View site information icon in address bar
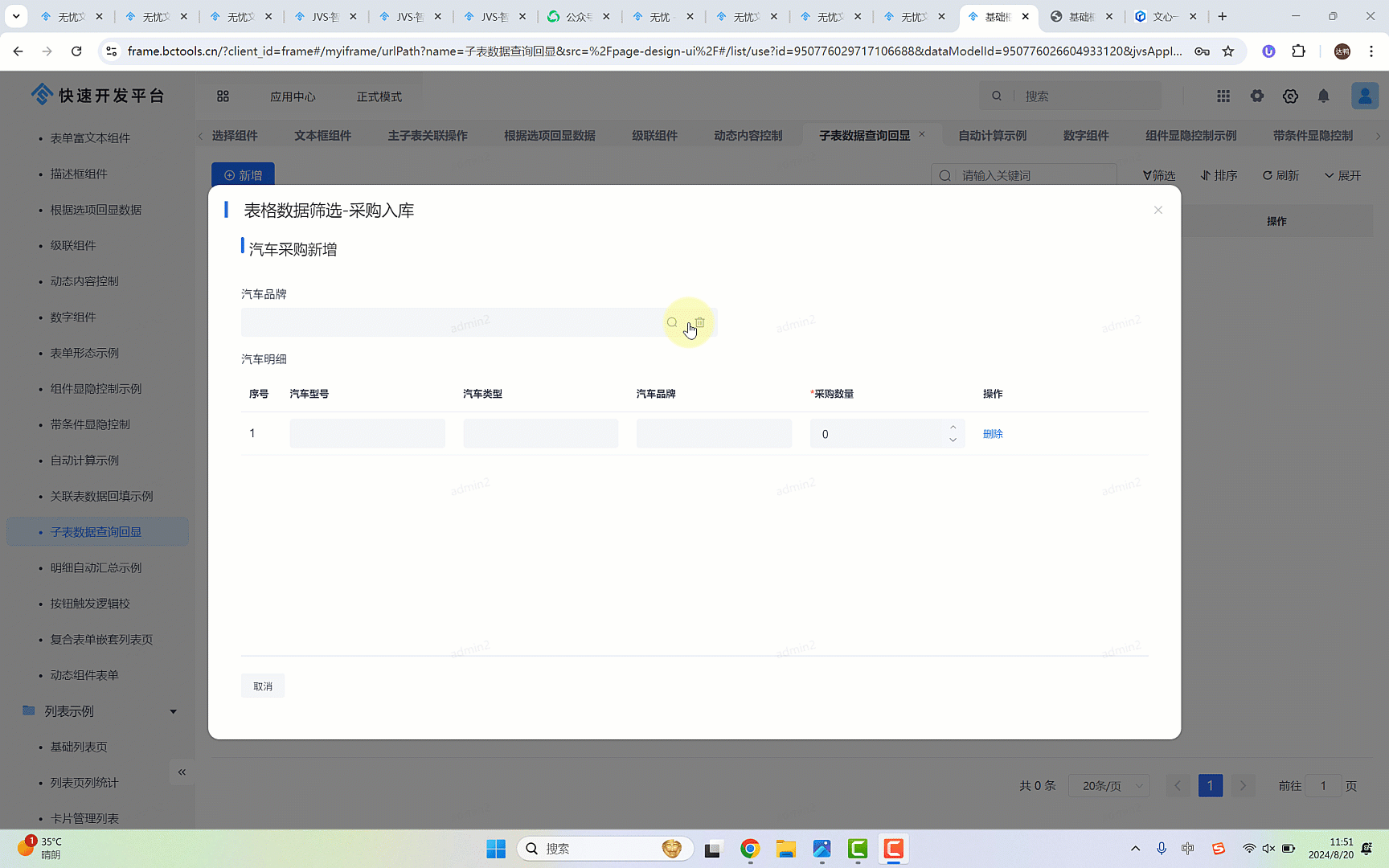The image size is (1389, 868). click(112, 51)
